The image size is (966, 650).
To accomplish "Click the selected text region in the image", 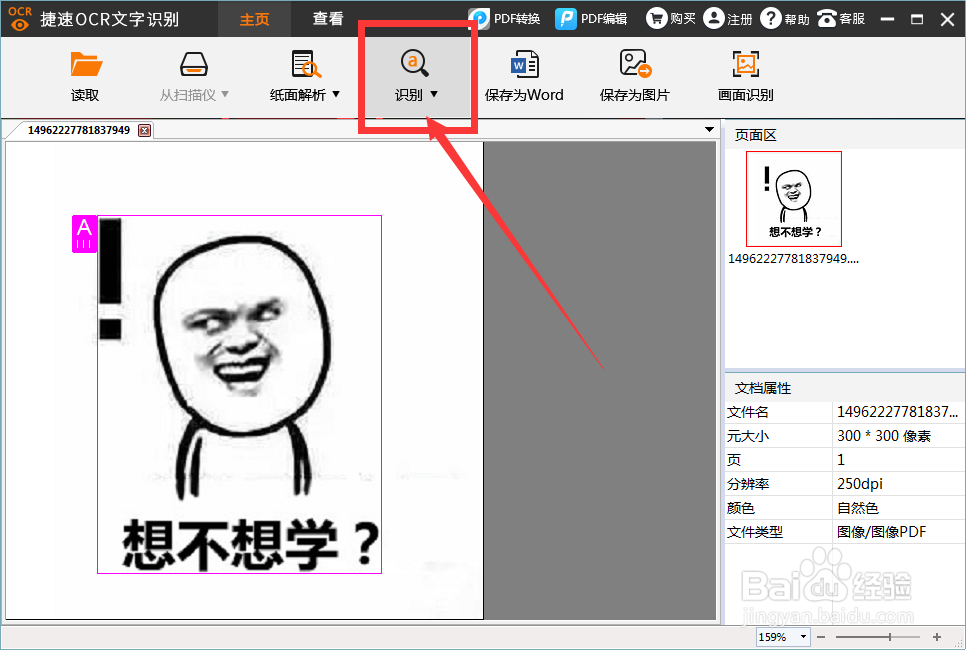I will click(x=240, y=394).
